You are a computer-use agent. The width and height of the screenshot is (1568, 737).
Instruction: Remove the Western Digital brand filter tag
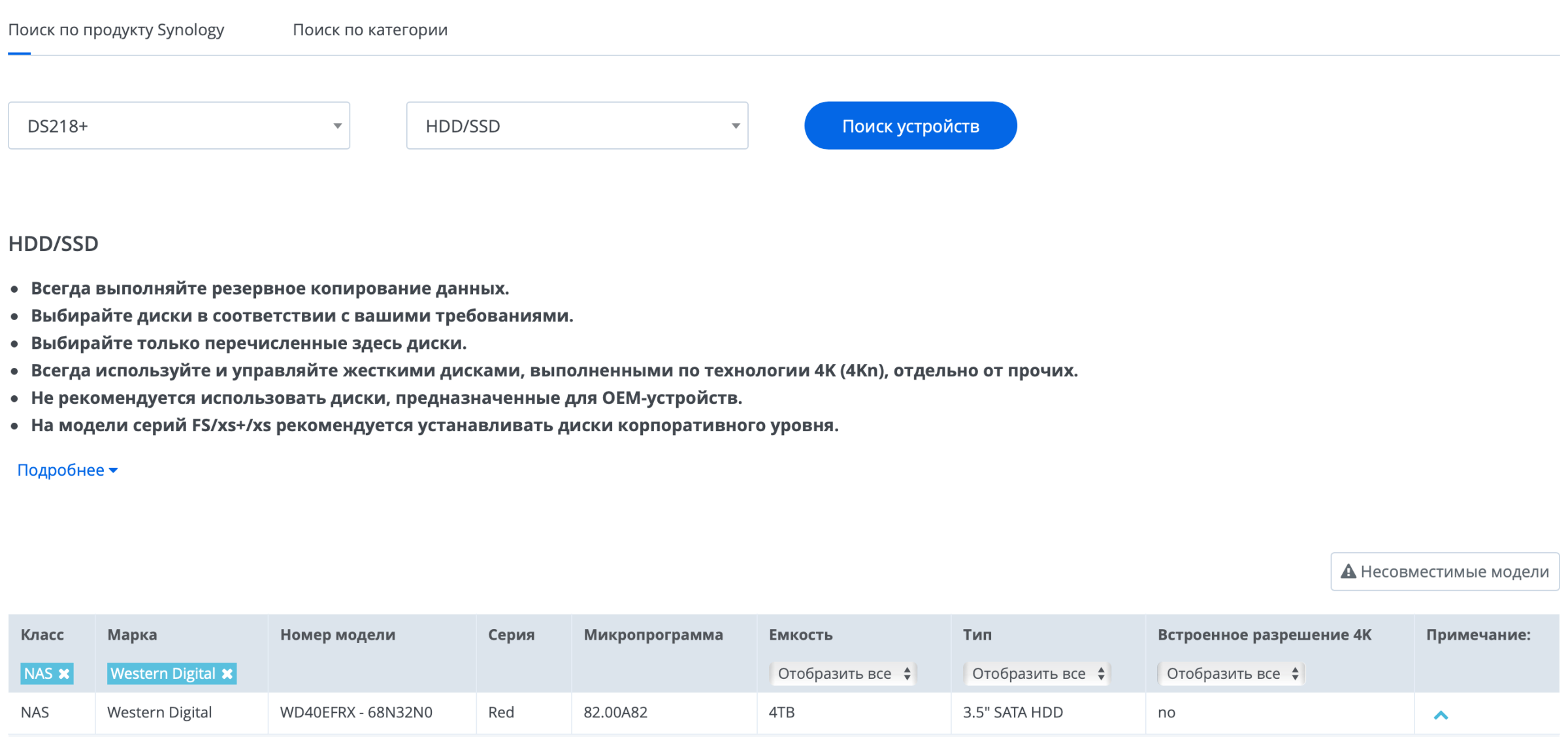227,674
